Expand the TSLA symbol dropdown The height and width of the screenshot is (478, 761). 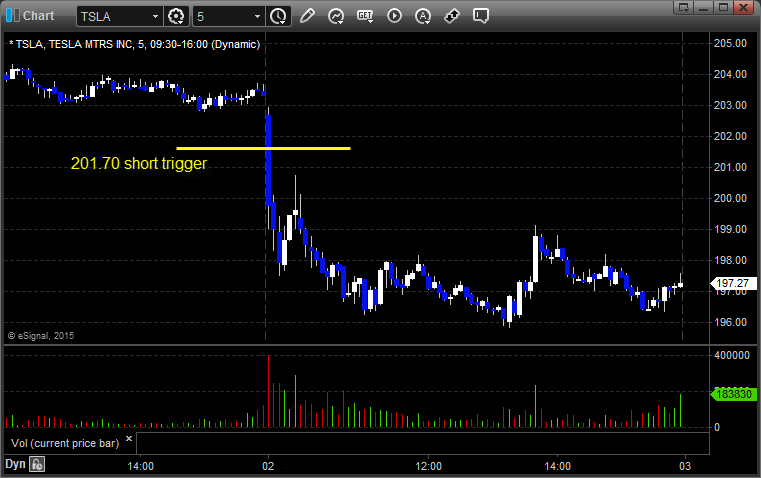click(155, 16)
